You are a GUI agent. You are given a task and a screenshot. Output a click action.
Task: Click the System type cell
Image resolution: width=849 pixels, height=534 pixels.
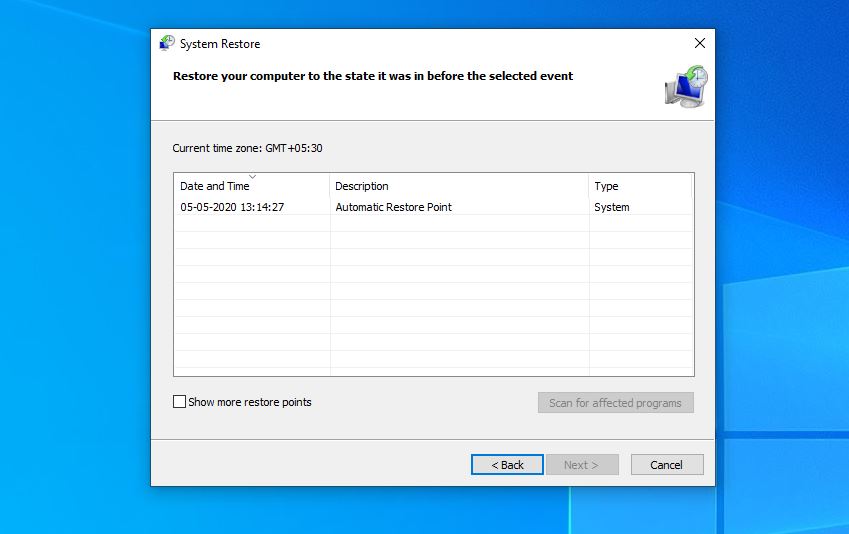point(611,207)
